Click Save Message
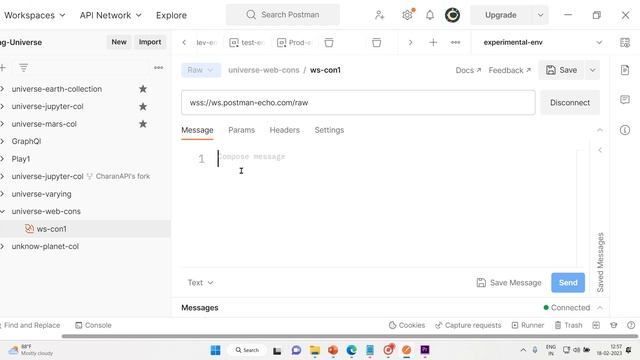Image resolution: width=640 pixels, height=360 pixels. coord(509,282)
